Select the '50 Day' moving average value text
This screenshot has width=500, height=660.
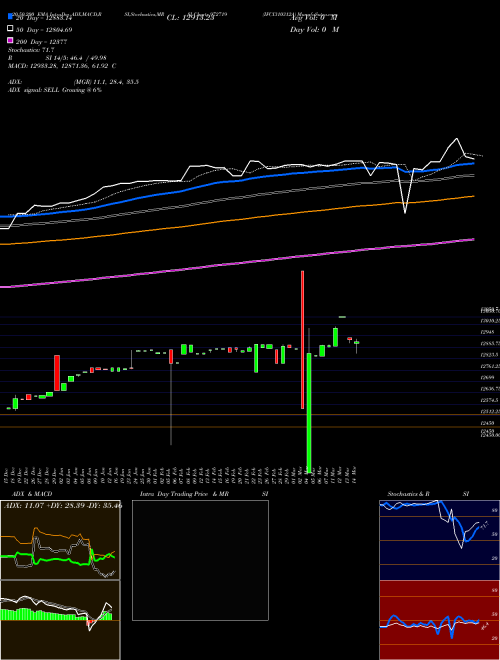coord(44,30)
